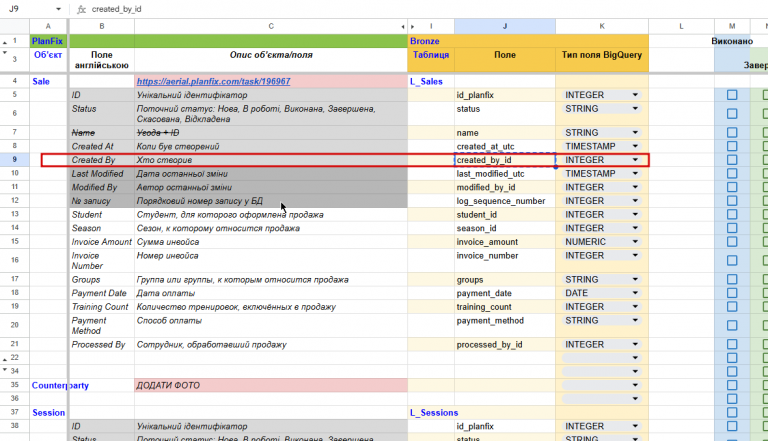The height and width of the screenshot is (441, 768).
Task: Select the L_Sessions table cell
Action: (431, 413)
